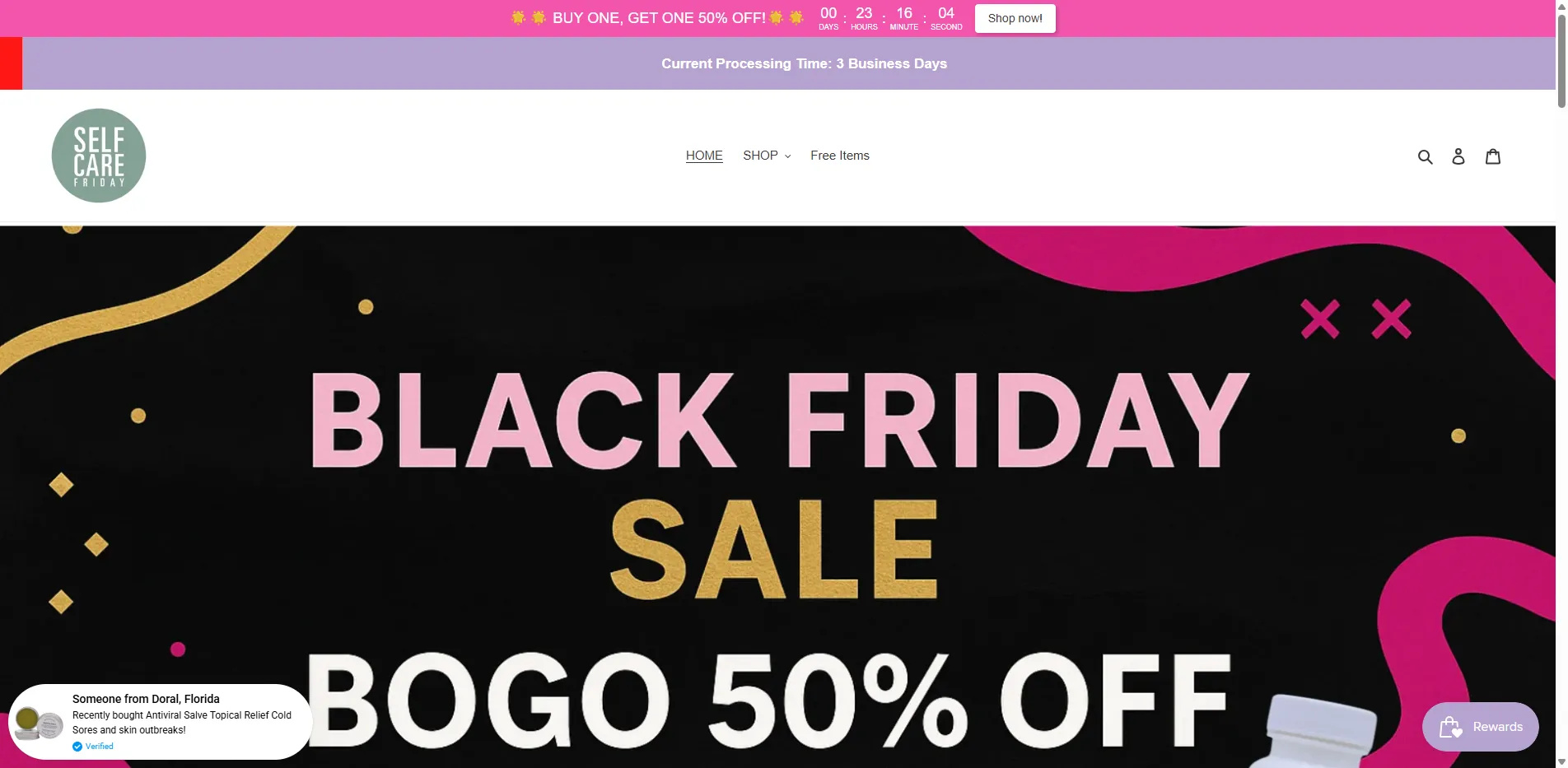Screen dimensions: 1568x768
Task: Expand the SHOP dropdown menu
Action: pyautogui.click(x=767, y=156)
